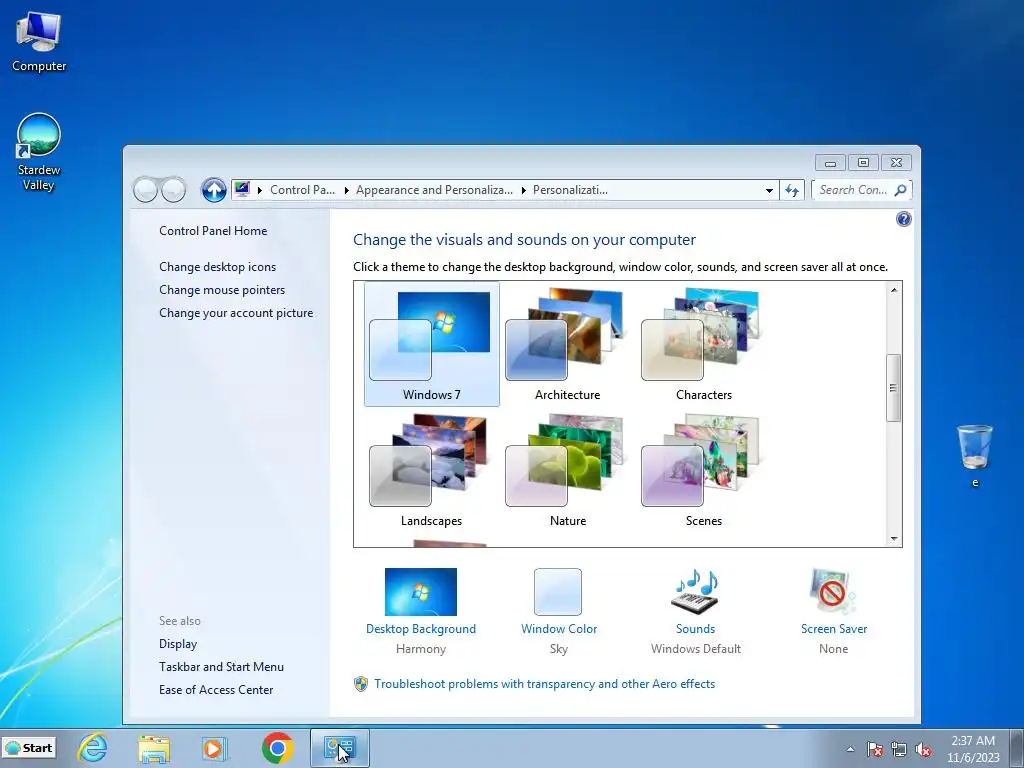This screenshot has width=1024, height=768.
Task: Open the Help question mark icon
Action: pos(904,219)
